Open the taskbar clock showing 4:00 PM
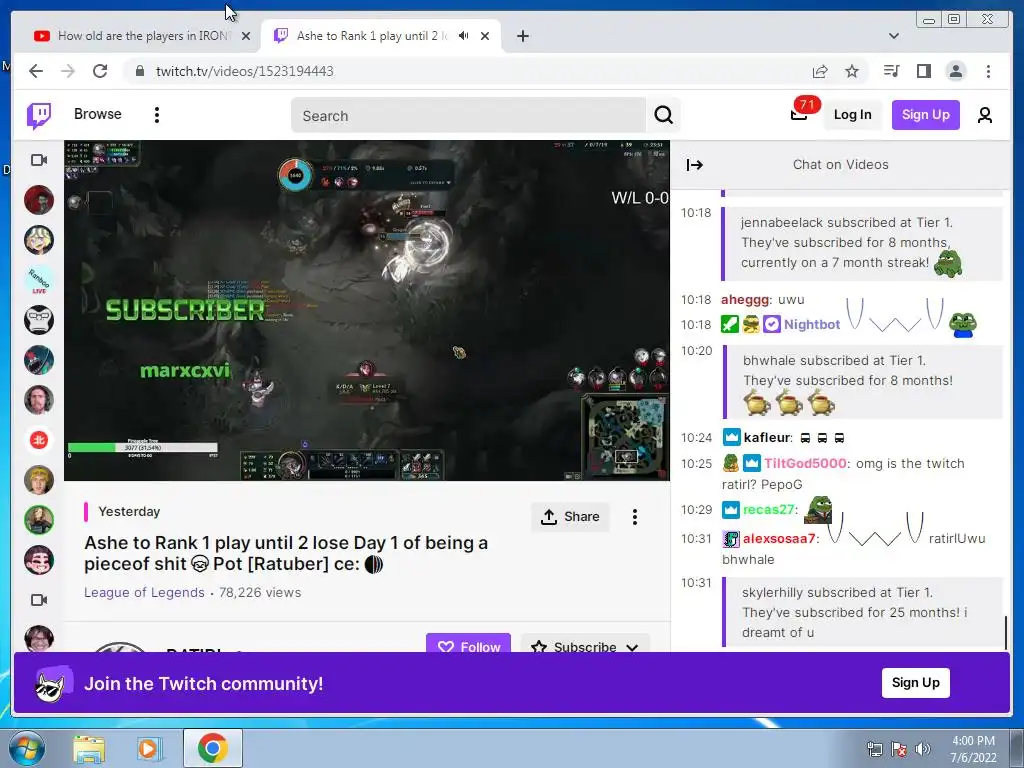This screenshot has width=1024, height=768. click(x=973, y=749)
